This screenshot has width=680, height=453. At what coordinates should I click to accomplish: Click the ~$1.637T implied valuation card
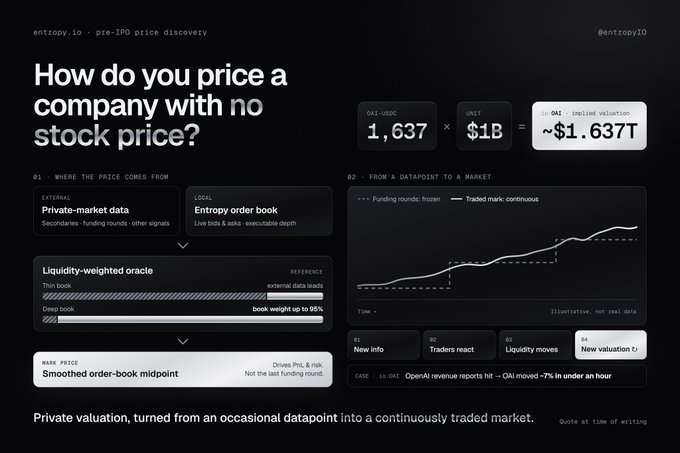(589, 126)
